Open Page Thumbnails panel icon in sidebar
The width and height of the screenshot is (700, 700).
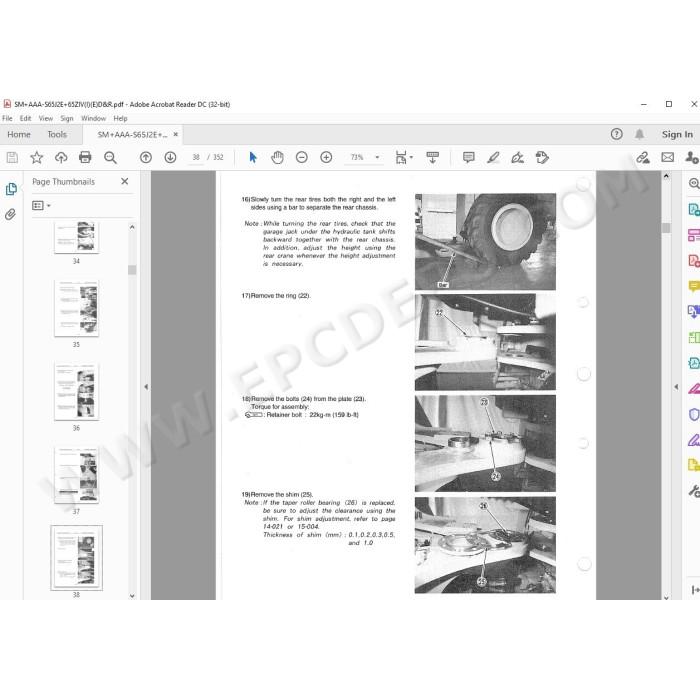[11, 189]
